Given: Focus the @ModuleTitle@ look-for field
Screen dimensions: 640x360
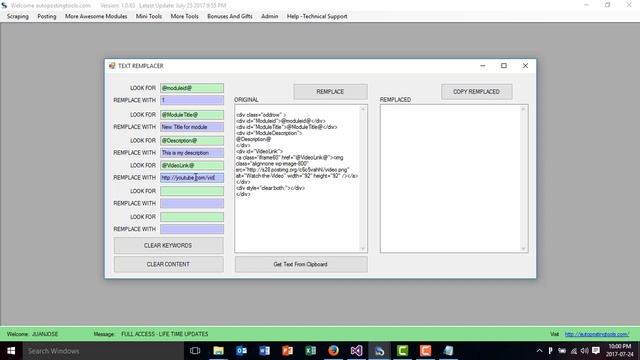Looking at the screenshot, I should click(192, 115).
